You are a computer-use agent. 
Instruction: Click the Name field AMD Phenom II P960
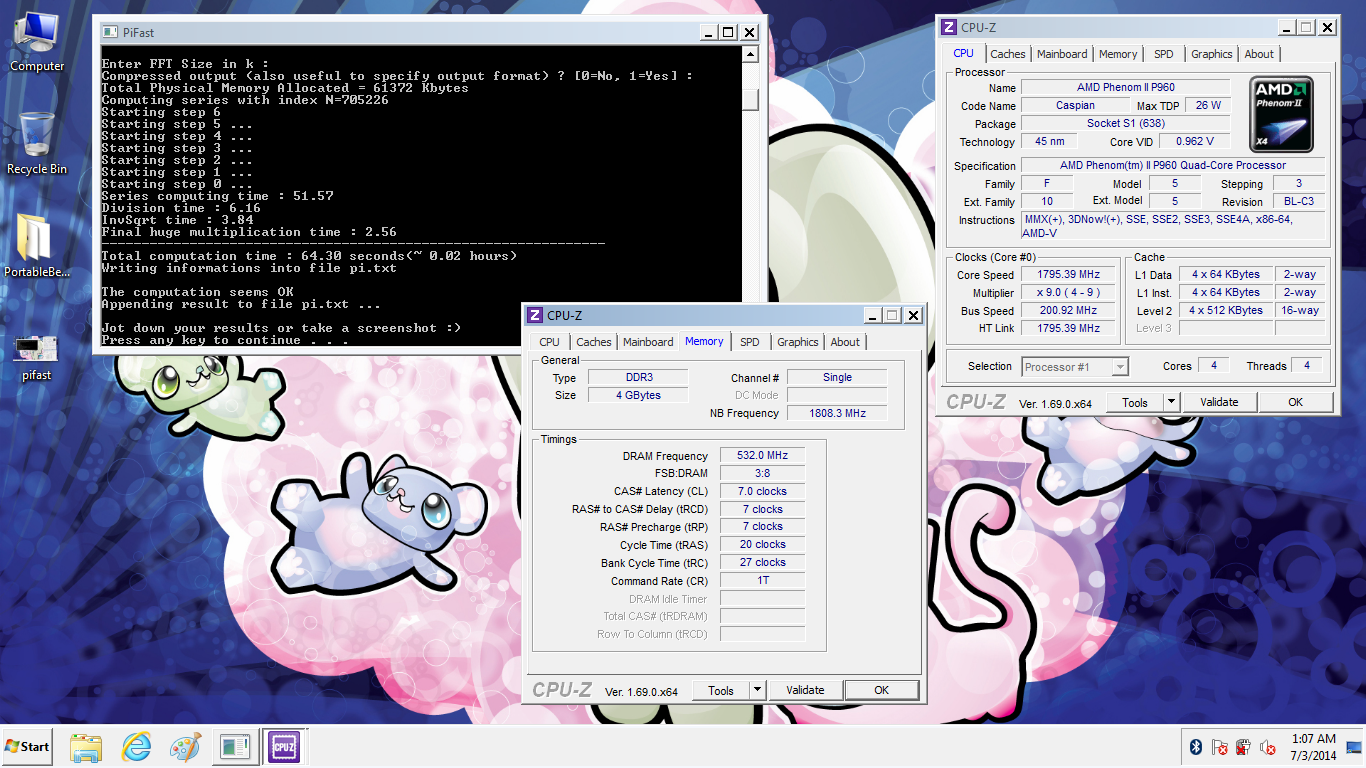[x=1126, y=87]
